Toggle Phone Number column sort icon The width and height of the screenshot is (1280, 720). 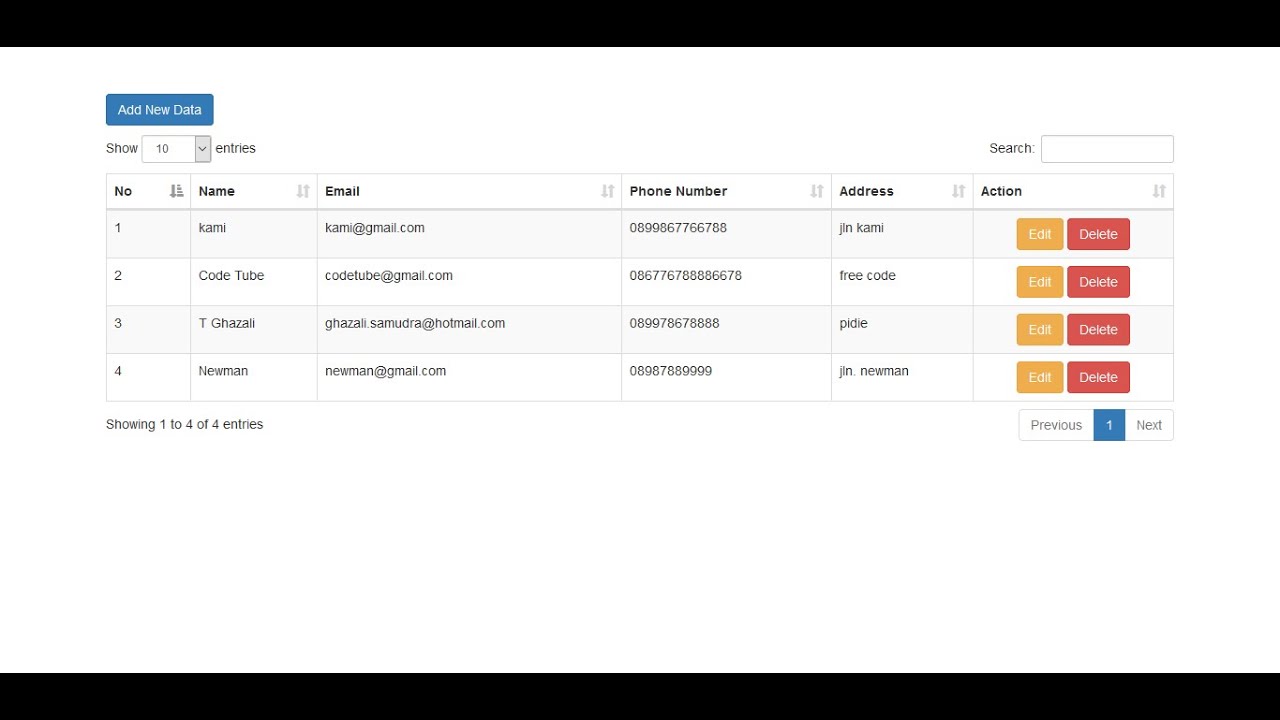click(817, 191)
